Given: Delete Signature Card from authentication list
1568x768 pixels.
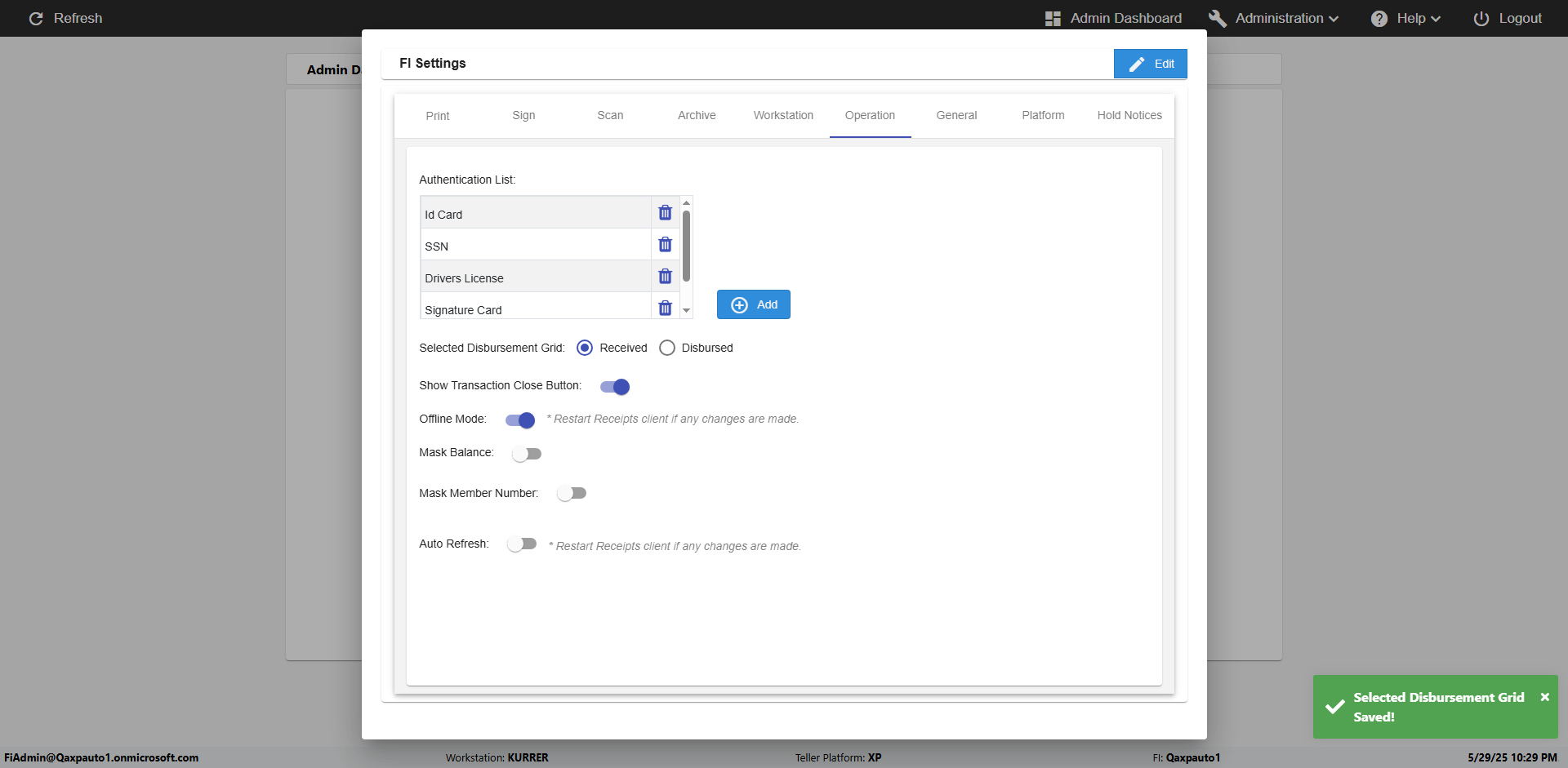Looking at the screenshot, I should click(x=665, y=309).
